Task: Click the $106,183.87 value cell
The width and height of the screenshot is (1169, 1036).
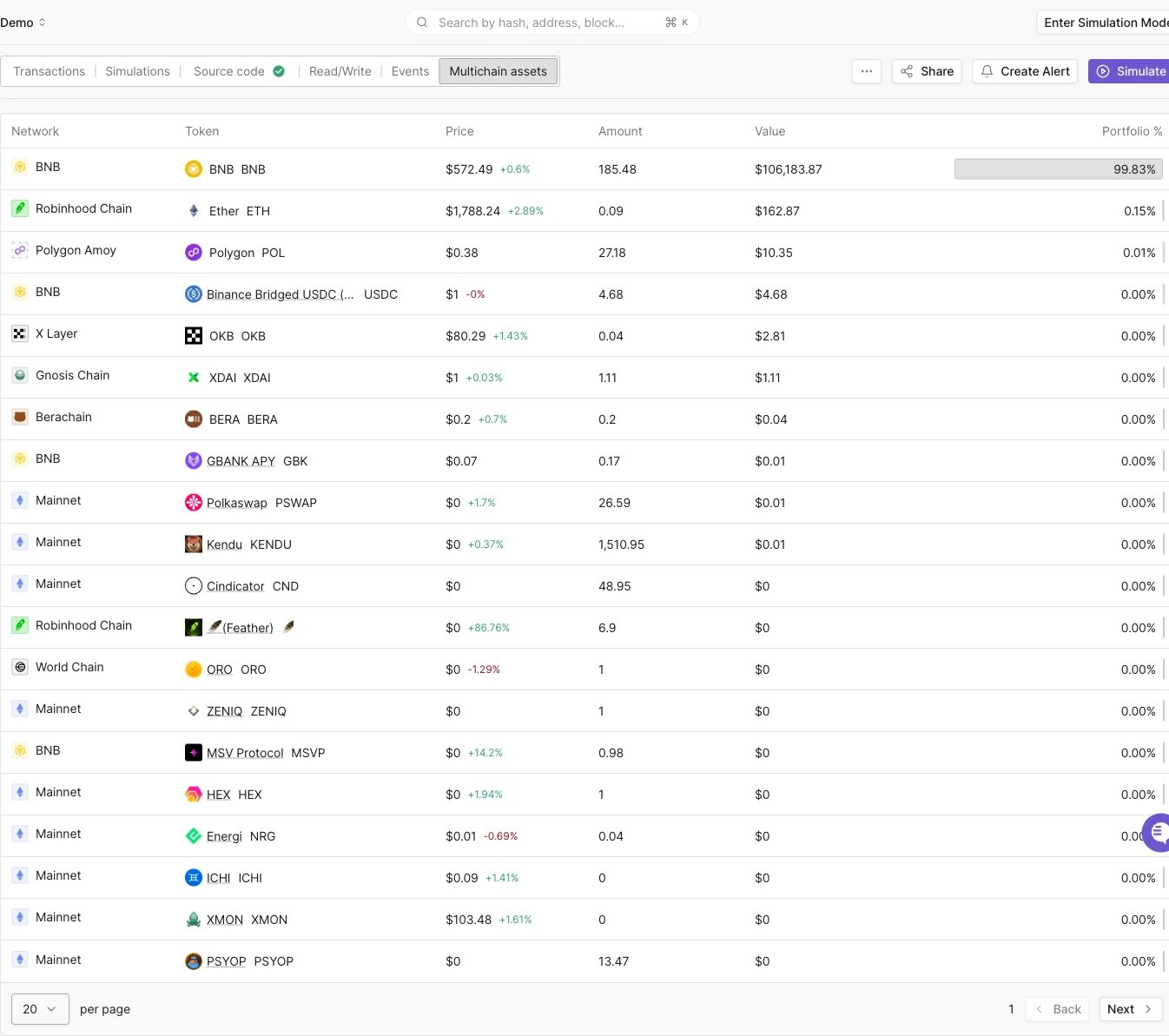Action: (x=788, y=169)
